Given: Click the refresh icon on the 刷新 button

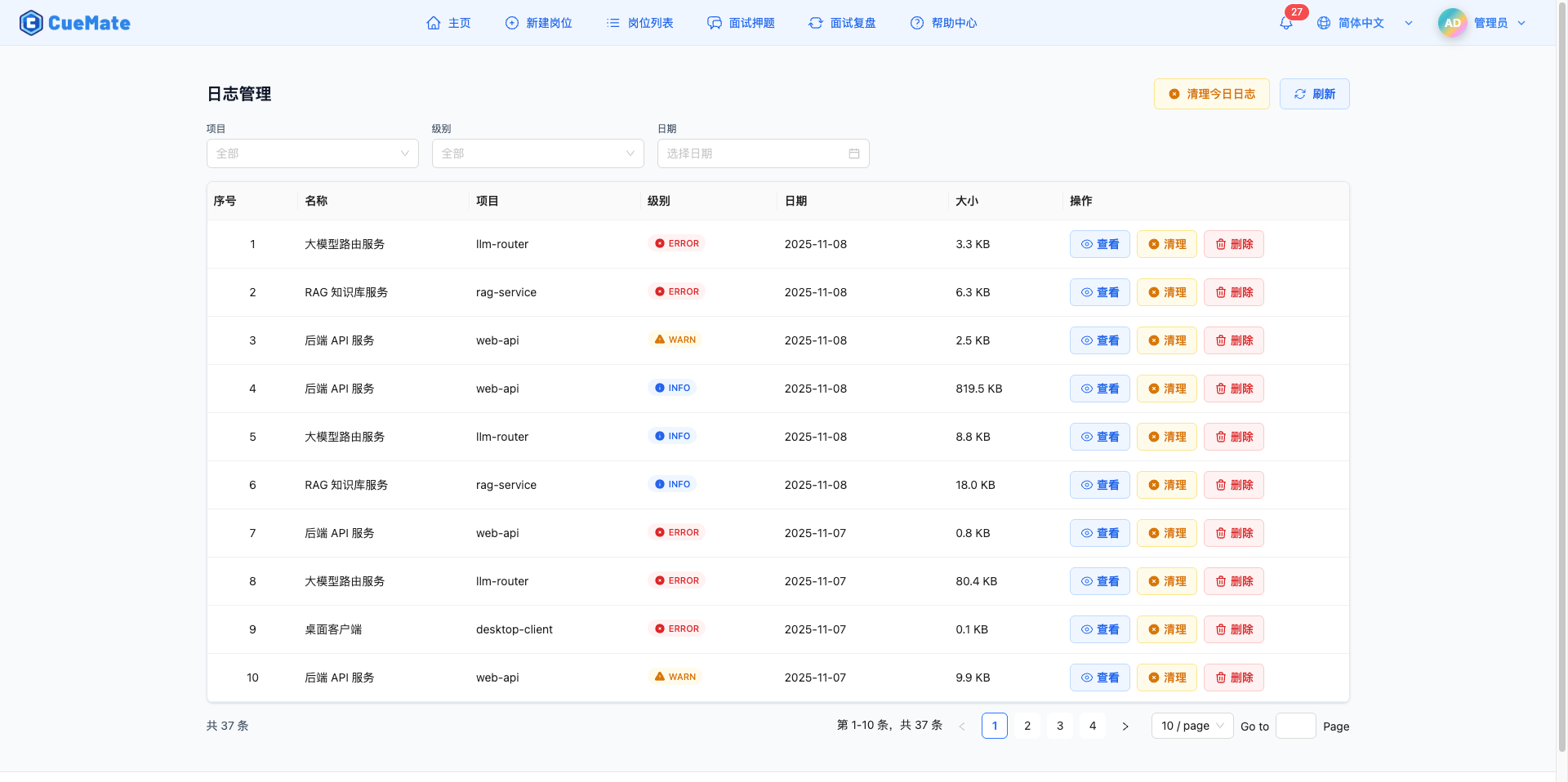Looking at the screenshot, I should (x=1300, y=94).
